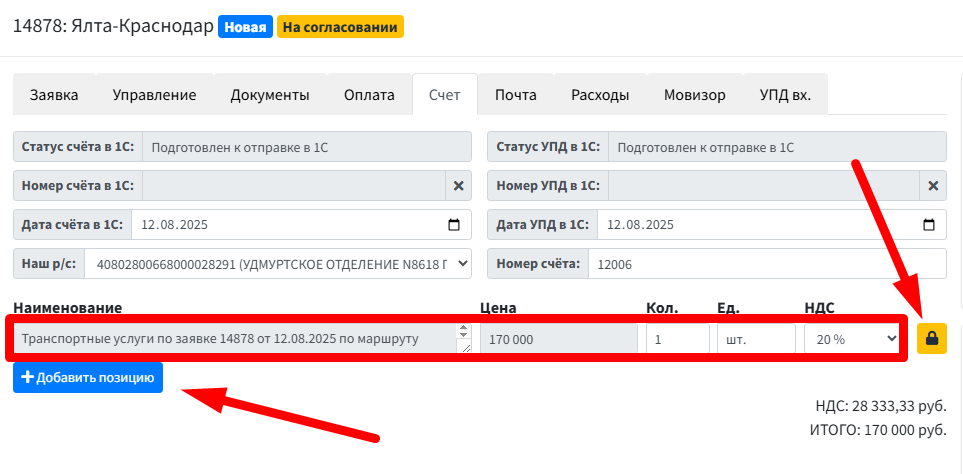Expand the Наш р/с account dropdown
The height and width of the screenshot is (474, 963).
tap(278, 264)
